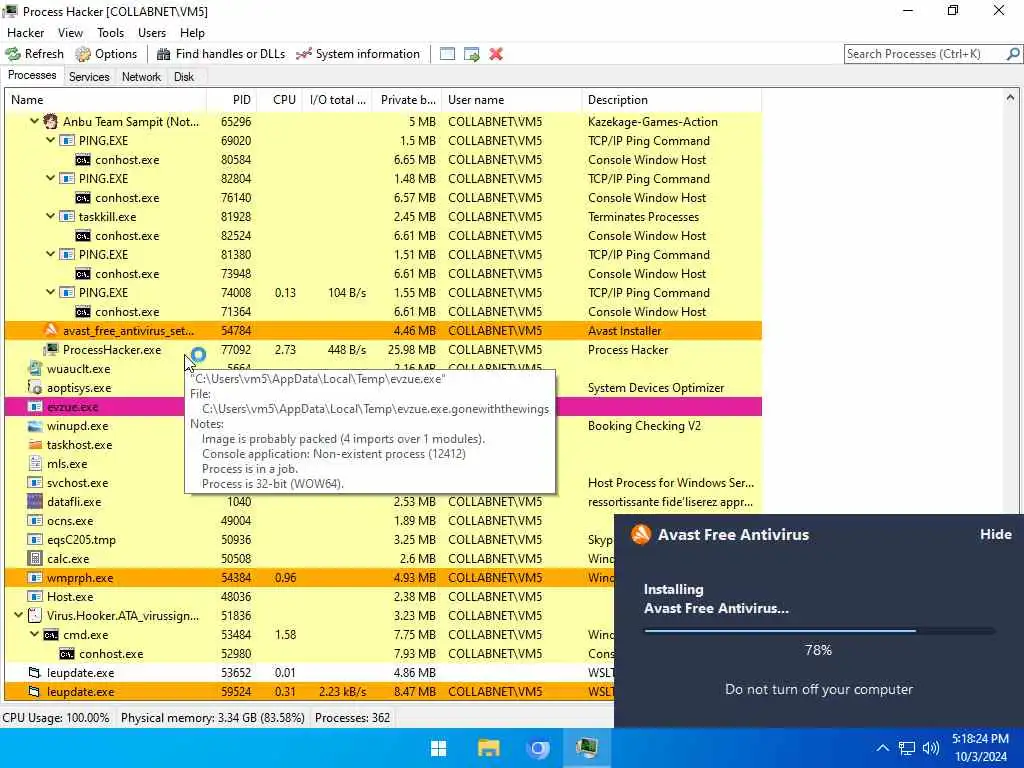Viewport: 1024px width, 768px height.
Task: Show hidden tray icons chevron
Action: pos(882,748)
